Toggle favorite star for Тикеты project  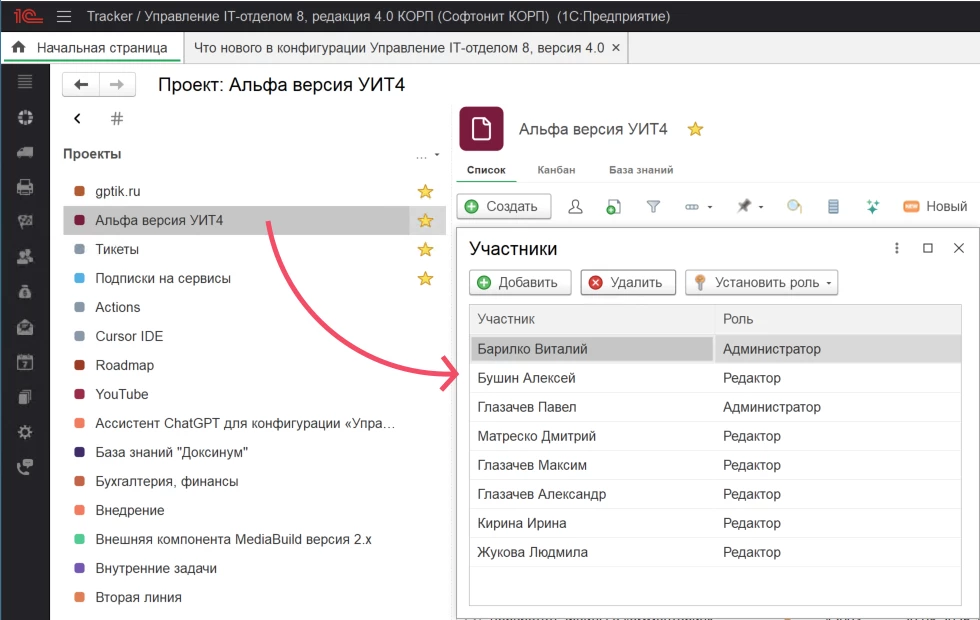(x=425, y=249)
